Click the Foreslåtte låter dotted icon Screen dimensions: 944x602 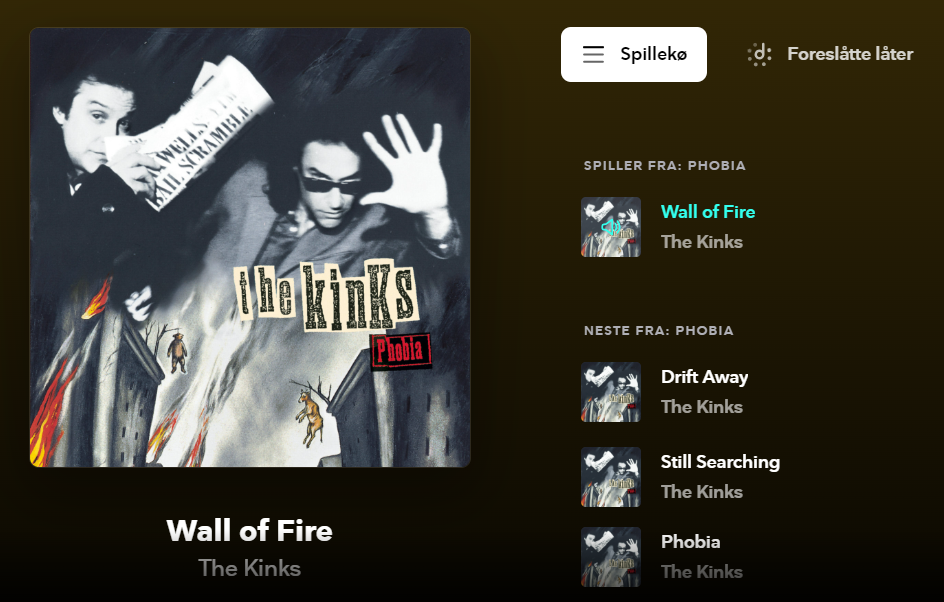pos(760,54)
